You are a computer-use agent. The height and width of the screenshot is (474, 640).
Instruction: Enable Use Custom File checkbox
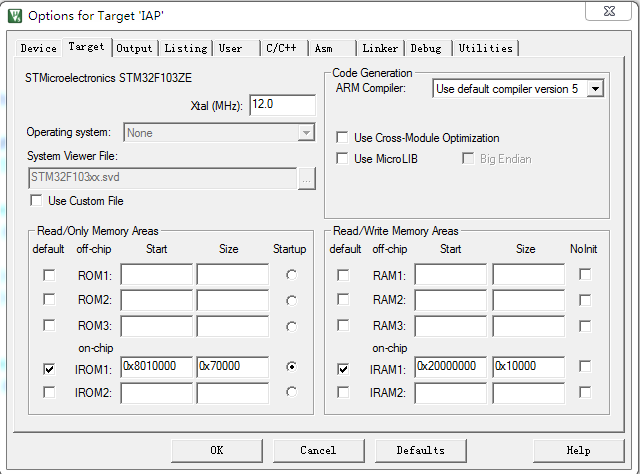tap(36, 200)
